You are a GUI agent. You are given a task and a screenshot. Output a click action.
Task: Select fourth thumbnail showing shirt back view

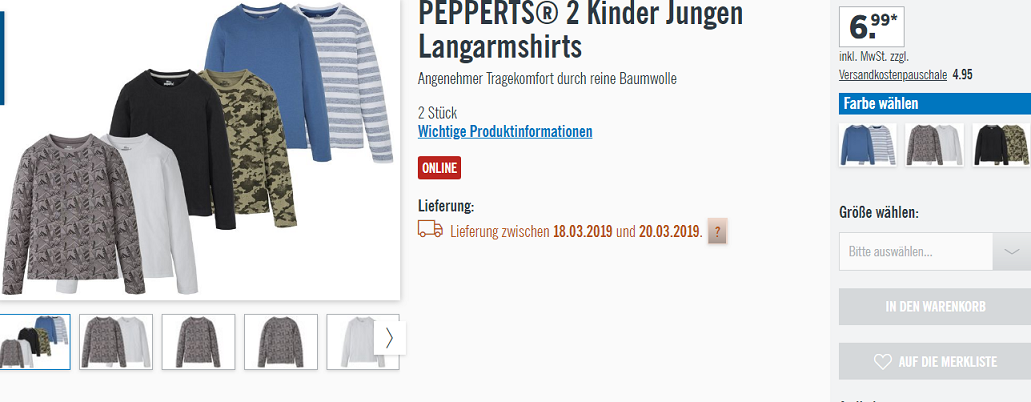pos(281,341)
